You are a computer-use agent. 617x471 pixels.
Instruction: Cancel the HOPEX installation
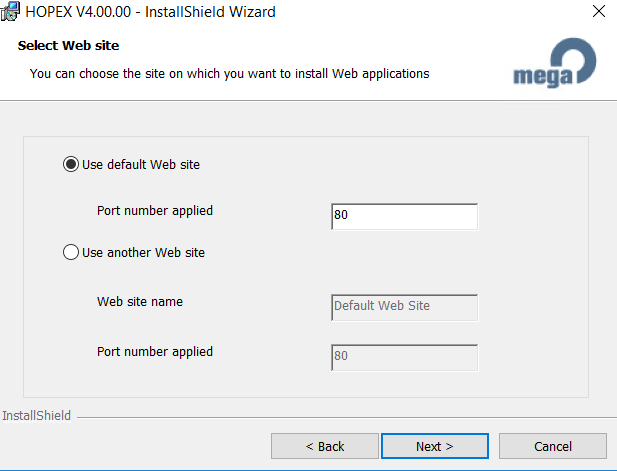[x=552, y=446]
